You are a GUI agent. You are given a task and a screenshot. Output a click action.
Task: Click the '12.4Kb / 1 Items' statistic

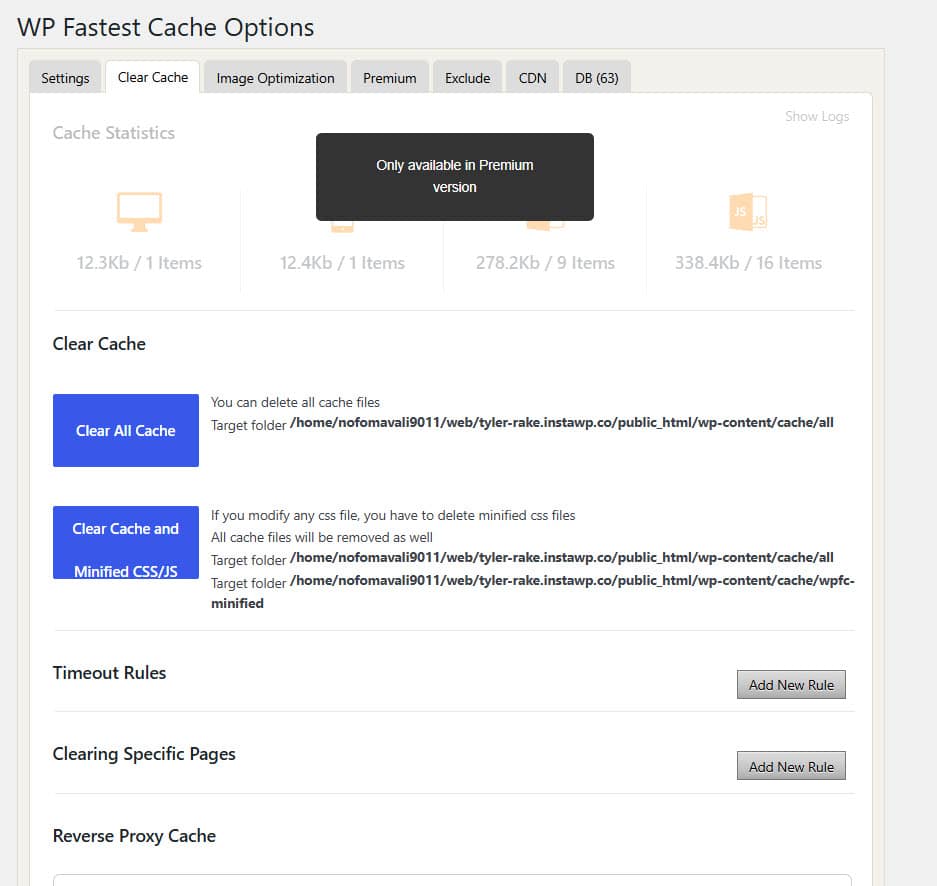(342, 263)
